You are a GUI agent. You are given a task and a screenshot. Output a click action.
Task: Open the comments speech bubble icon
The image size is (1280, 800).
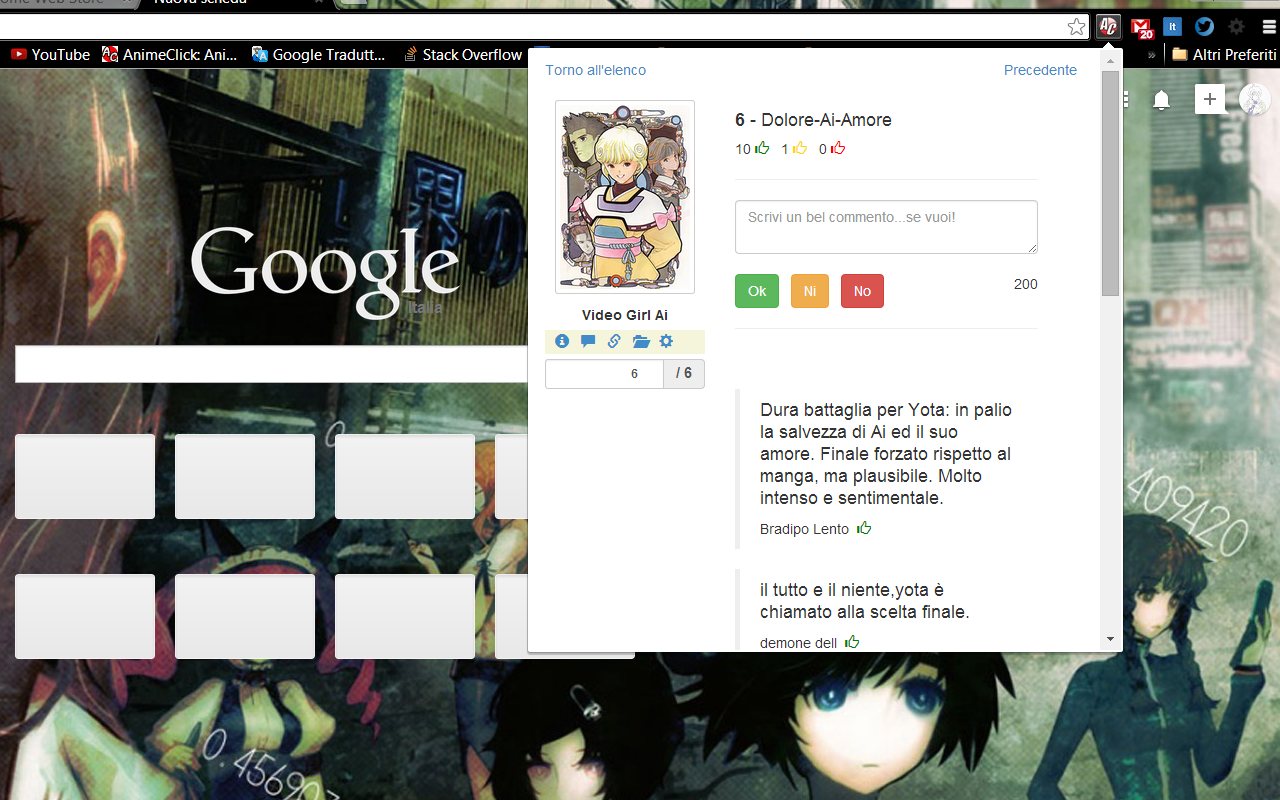[587, 341]
